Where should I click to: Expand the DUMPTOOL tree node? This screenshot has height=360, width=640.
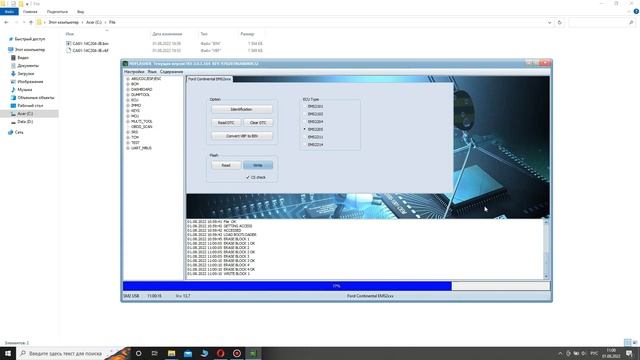[x=128, y=95]
